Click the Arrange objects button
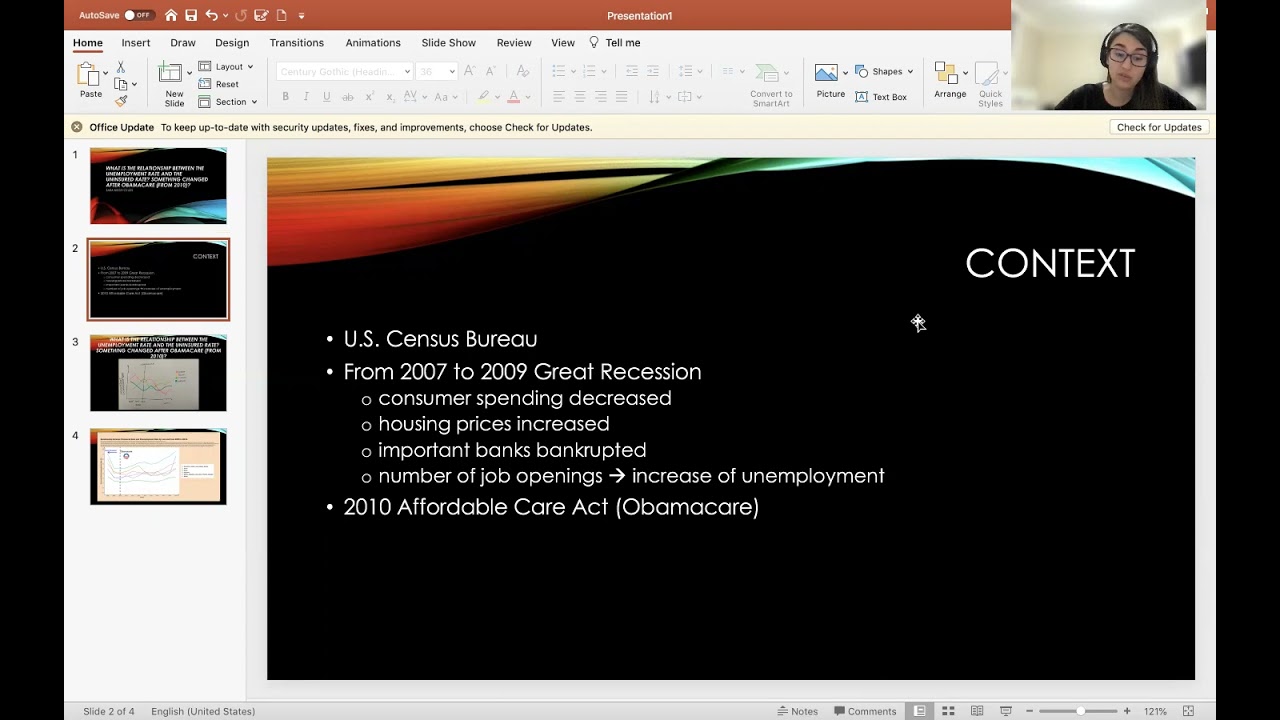 click(950, 82)
